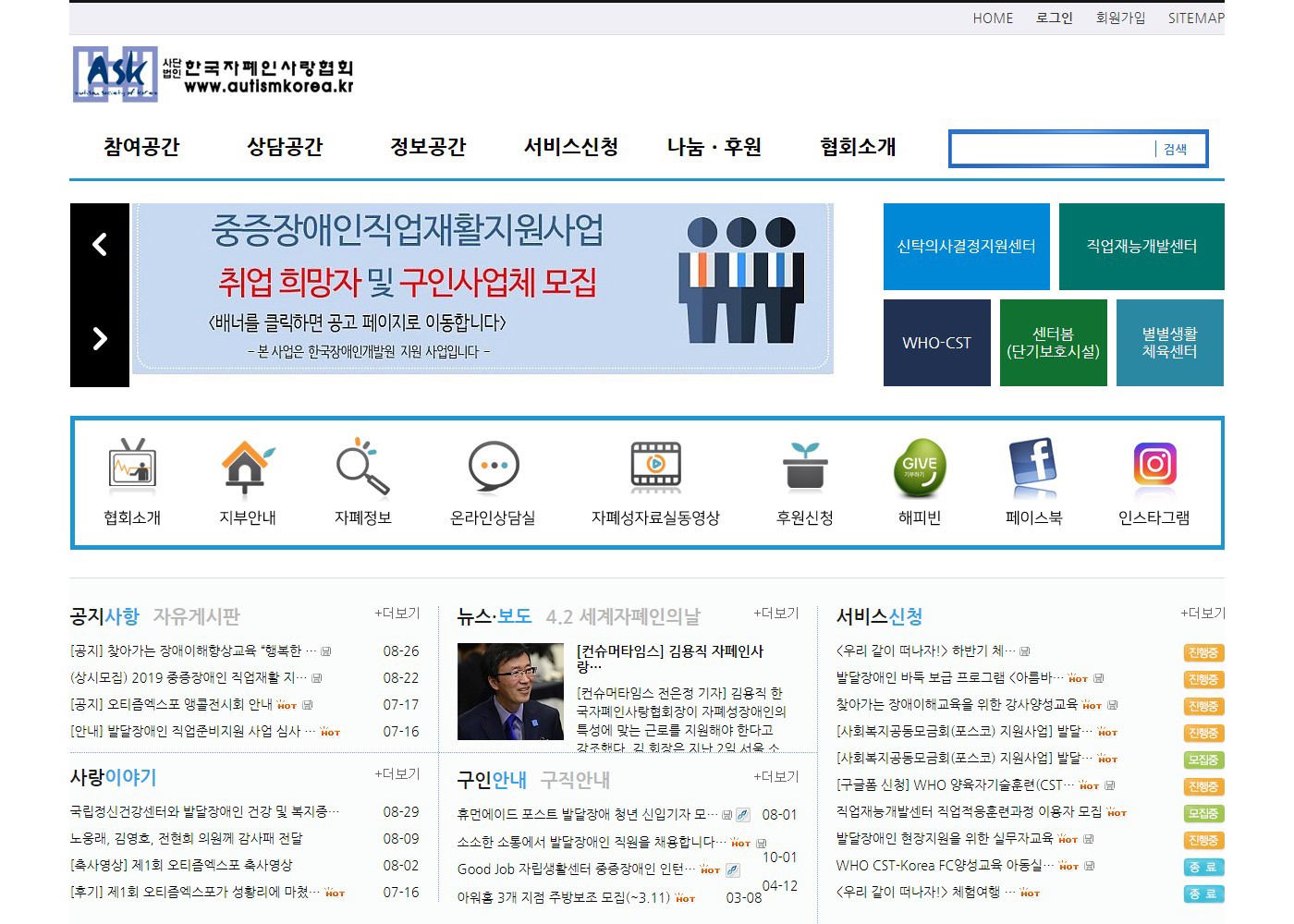This screenshot has height=924, width=1294.
Task: Open the 자폐성자료실동영상 film icon
Action: click(655, 467)
